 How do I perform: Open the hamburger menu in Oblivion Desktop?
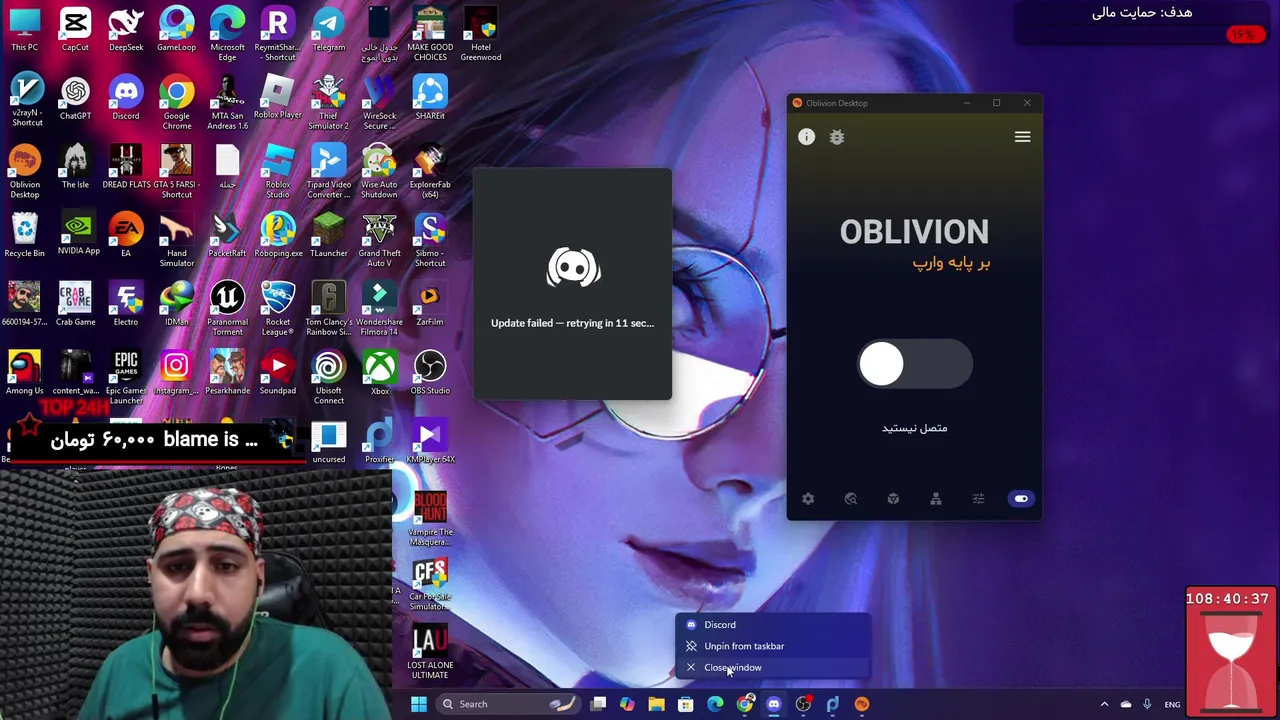point(1022,137)
